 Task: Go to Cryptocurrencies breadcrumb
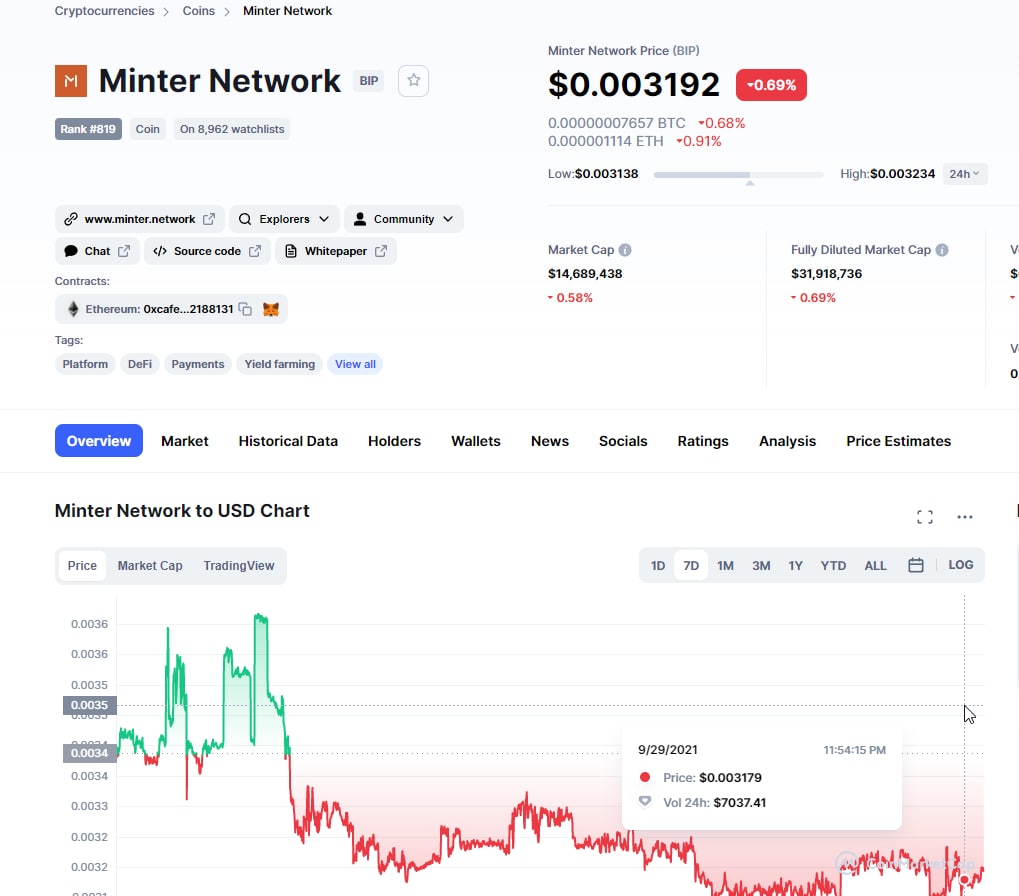[x=105, y=11]
